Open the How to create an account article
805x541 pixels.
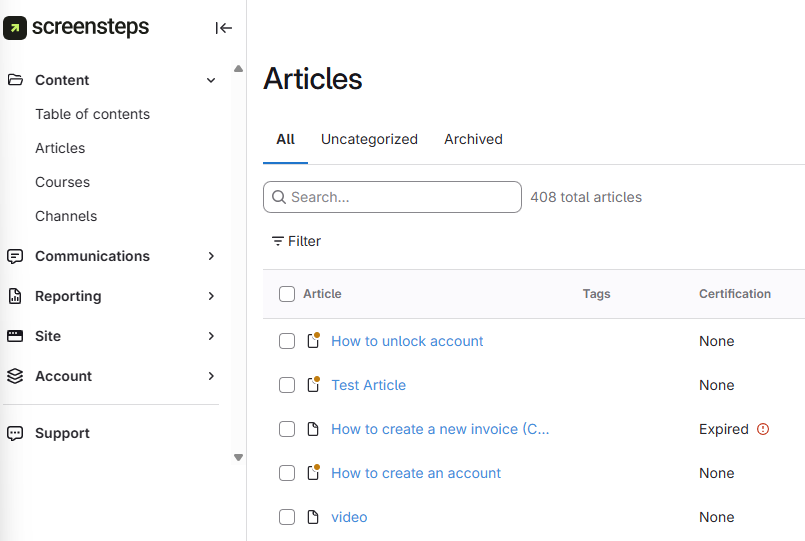(416, 473)
